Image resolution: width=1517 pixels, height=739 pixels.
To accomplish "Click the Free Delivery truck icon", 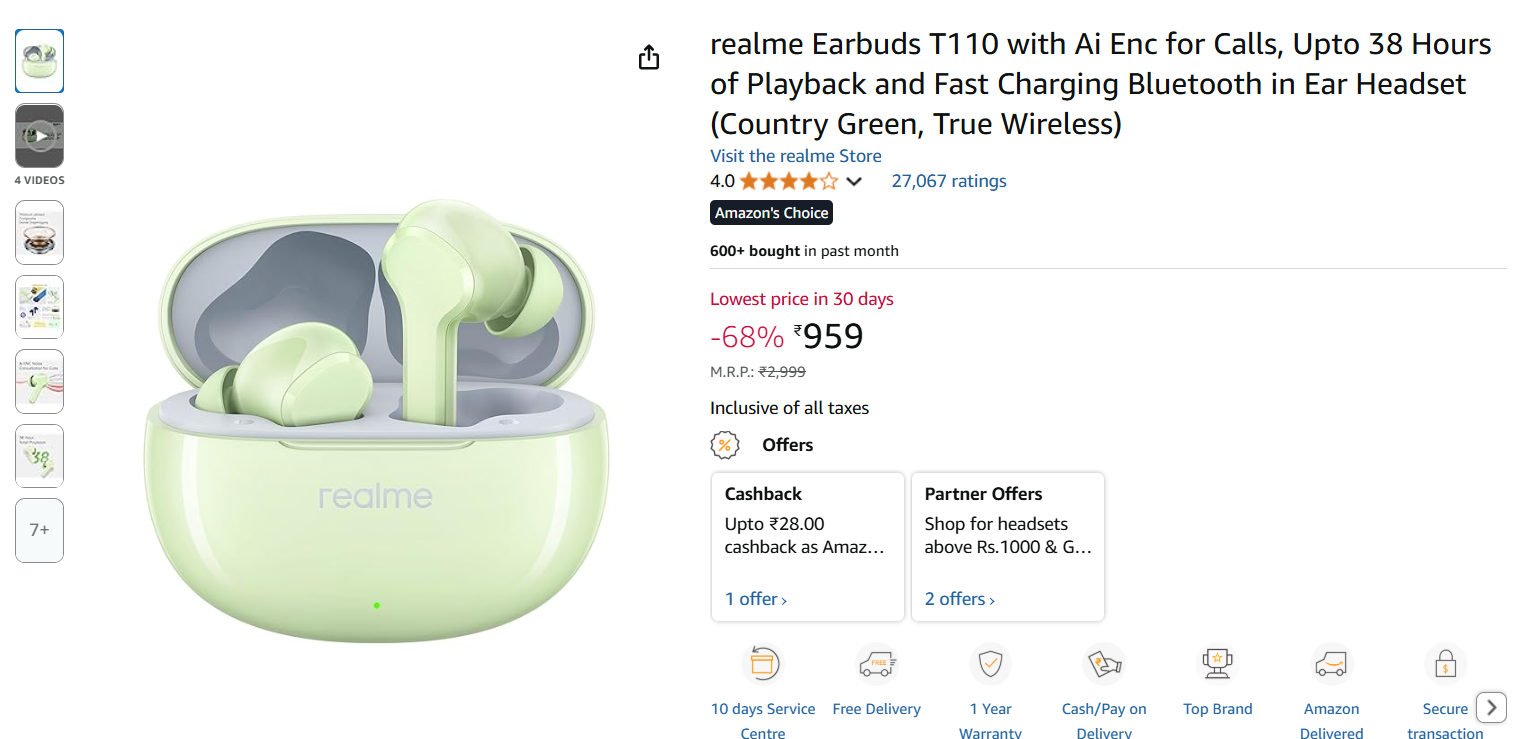I will (876, 664).
